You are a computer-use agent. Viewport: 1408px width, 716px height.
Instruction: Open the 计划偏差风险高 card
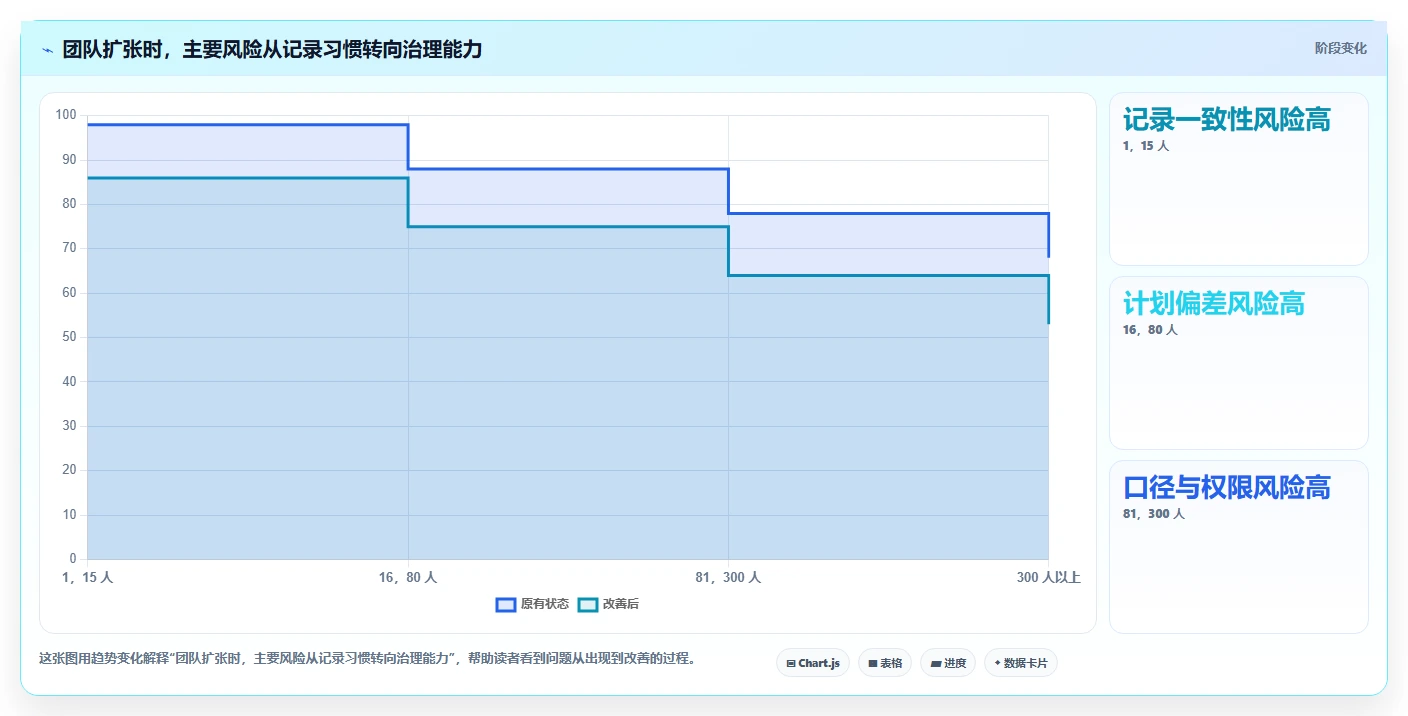pyautogui.click(x=1239, y=363)
